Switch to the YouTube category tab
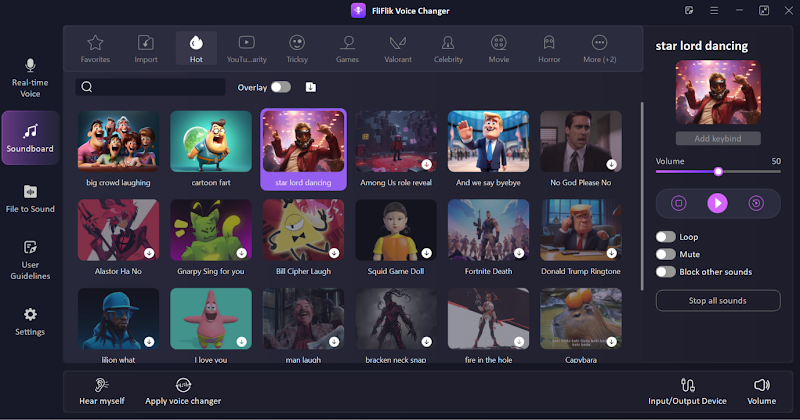Viewport: 800px width, 420px height. (246, 48)
